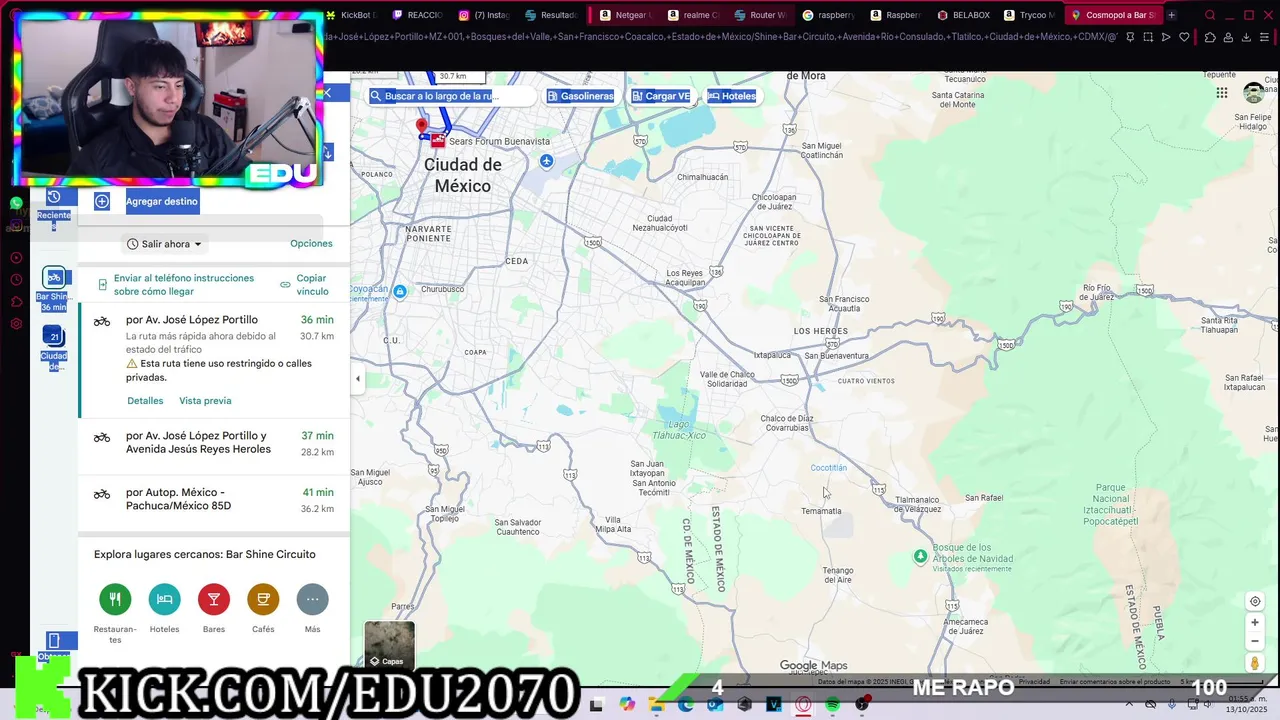Viewport: 1280px width, 720px height.
Task: Explore nearby Bares
Action: (x=214, y=599)
